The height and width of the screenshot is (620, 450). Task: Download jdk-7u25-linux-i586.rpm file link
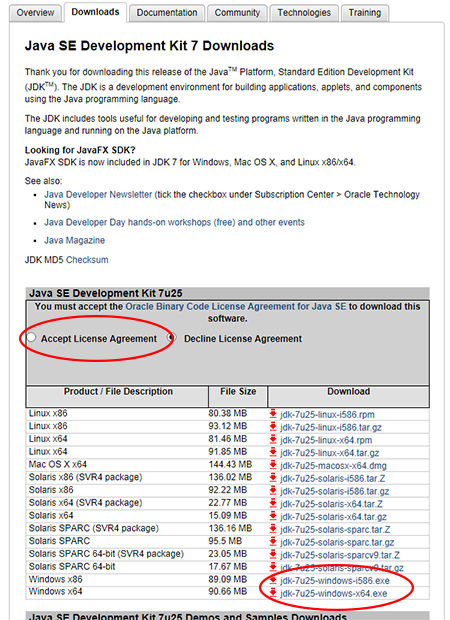327,414
